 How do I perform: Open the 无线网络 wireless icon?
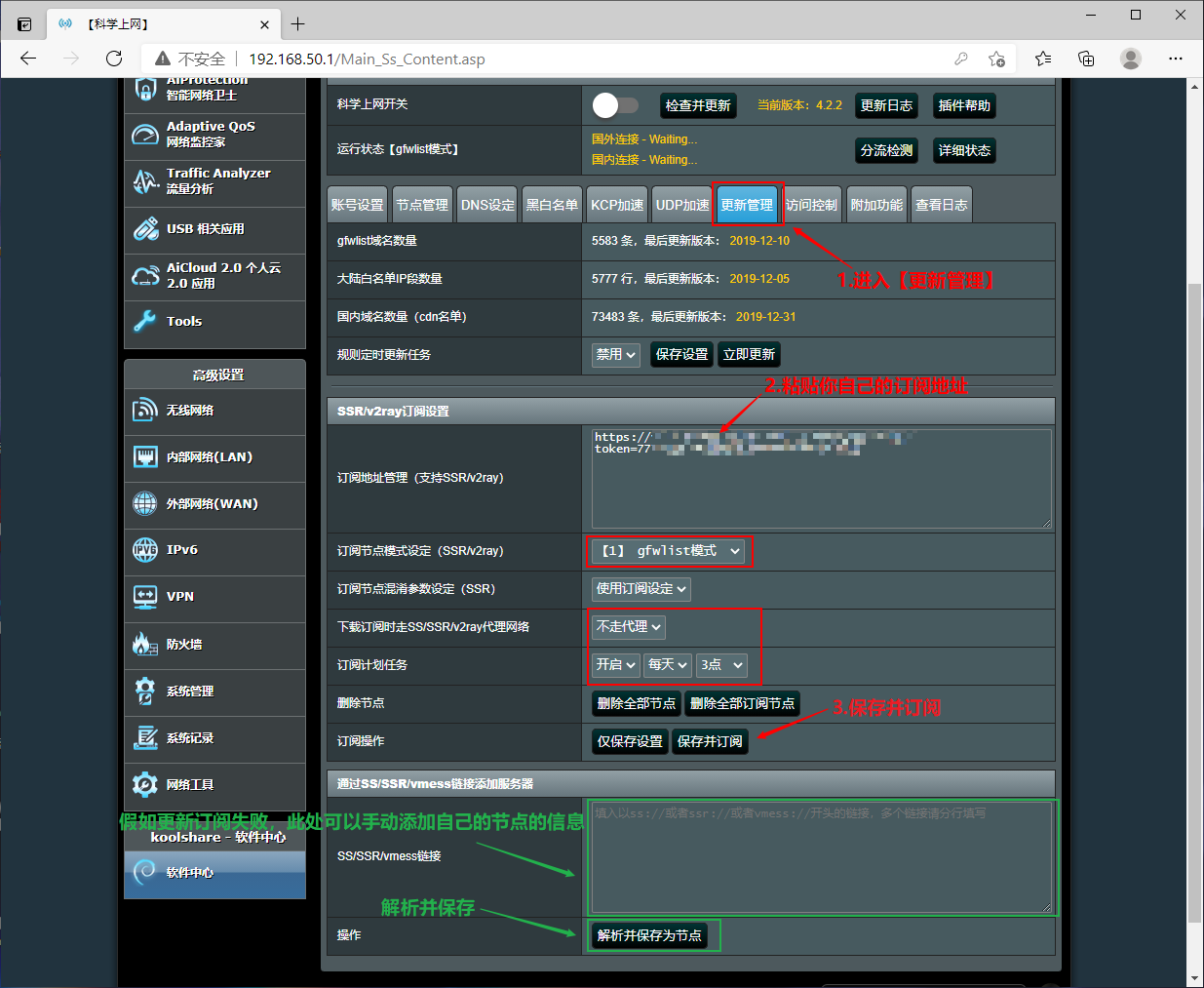[x=145, y=411]
